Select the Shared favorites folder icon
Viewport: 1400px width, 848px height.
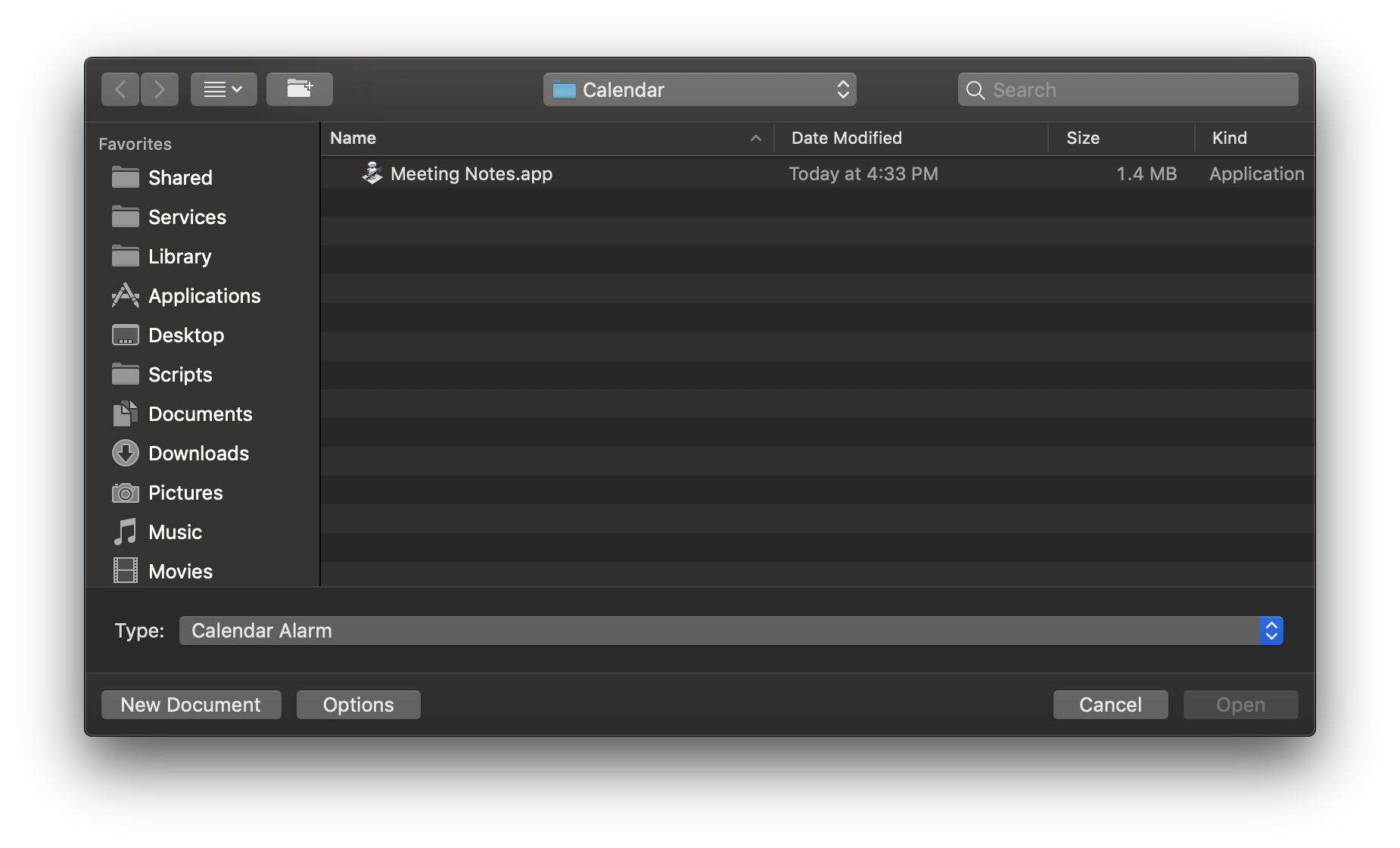[126, 176]
